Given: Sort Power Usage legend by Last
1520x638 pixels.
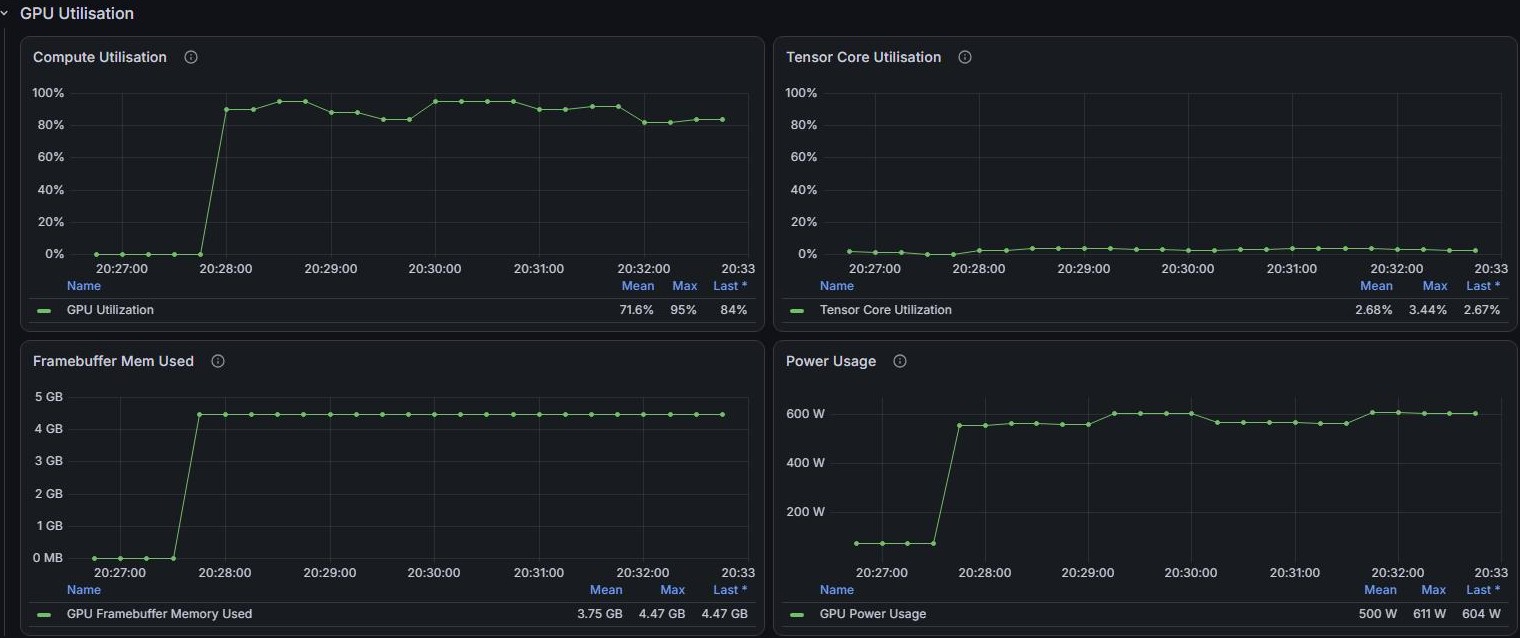Looking at the screenshot, I should pos(1484,590).
